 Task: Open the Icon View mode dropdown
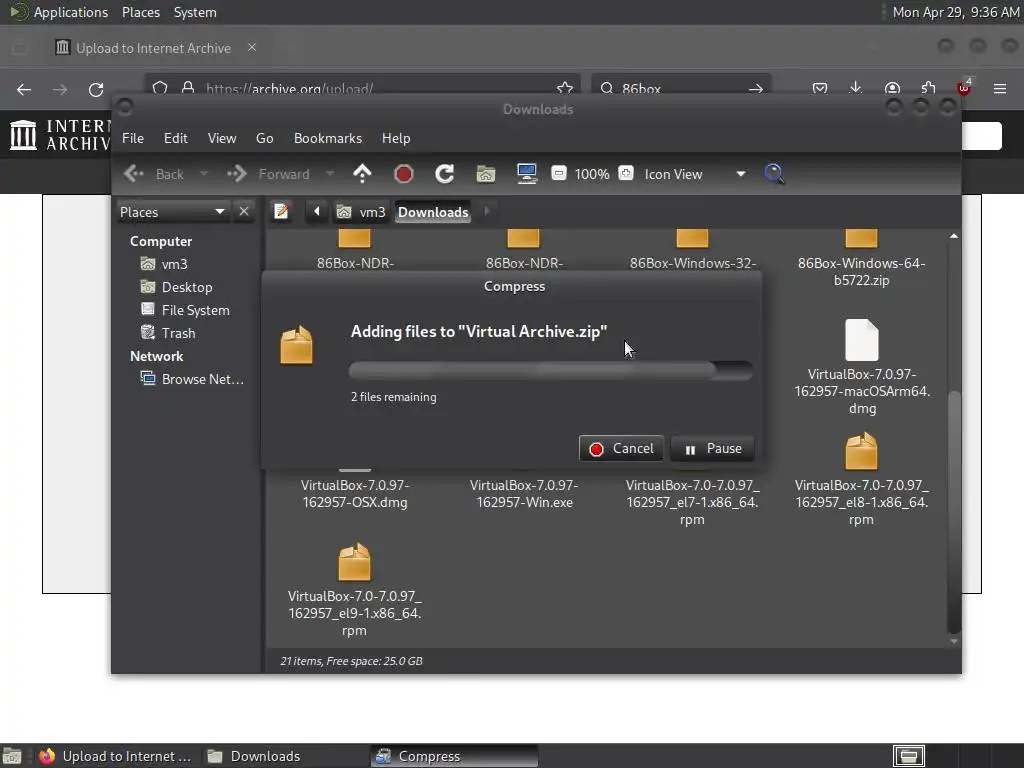[x=694, y=174]
